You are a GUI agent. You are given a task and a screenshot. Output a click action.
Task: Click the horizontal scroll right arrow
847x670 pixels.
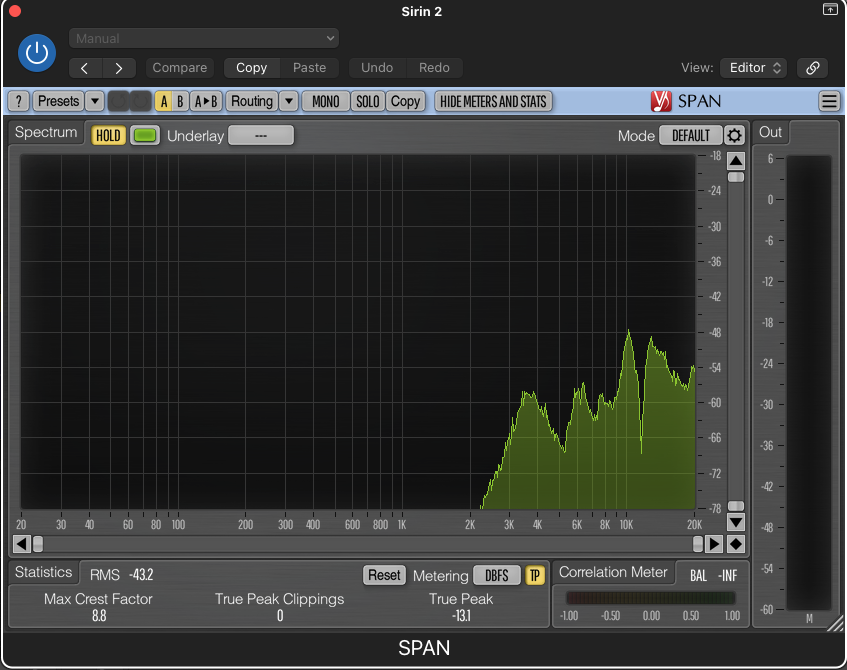tap(714, 544)
